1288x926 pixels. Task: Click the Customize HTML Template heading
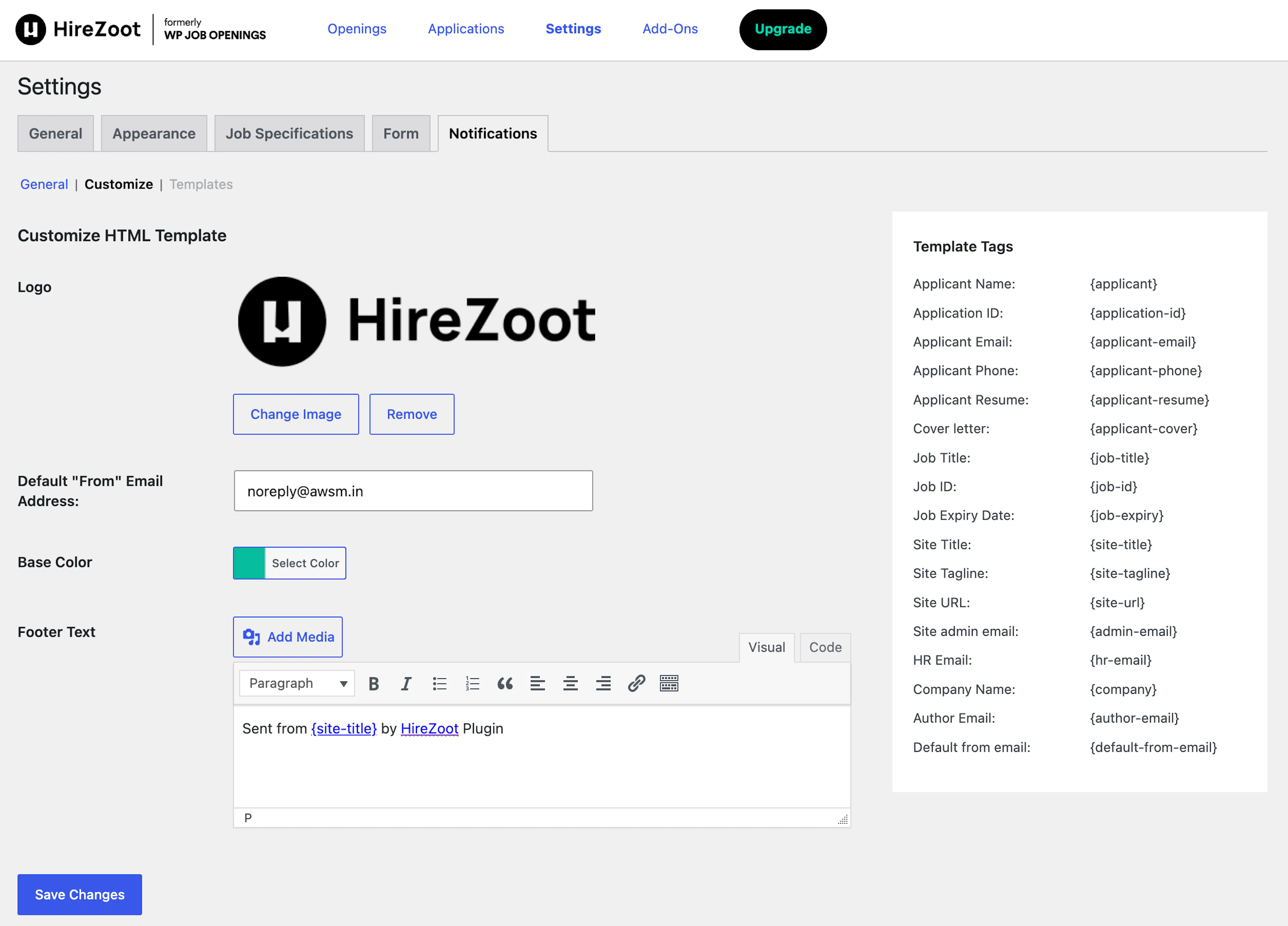122,236
